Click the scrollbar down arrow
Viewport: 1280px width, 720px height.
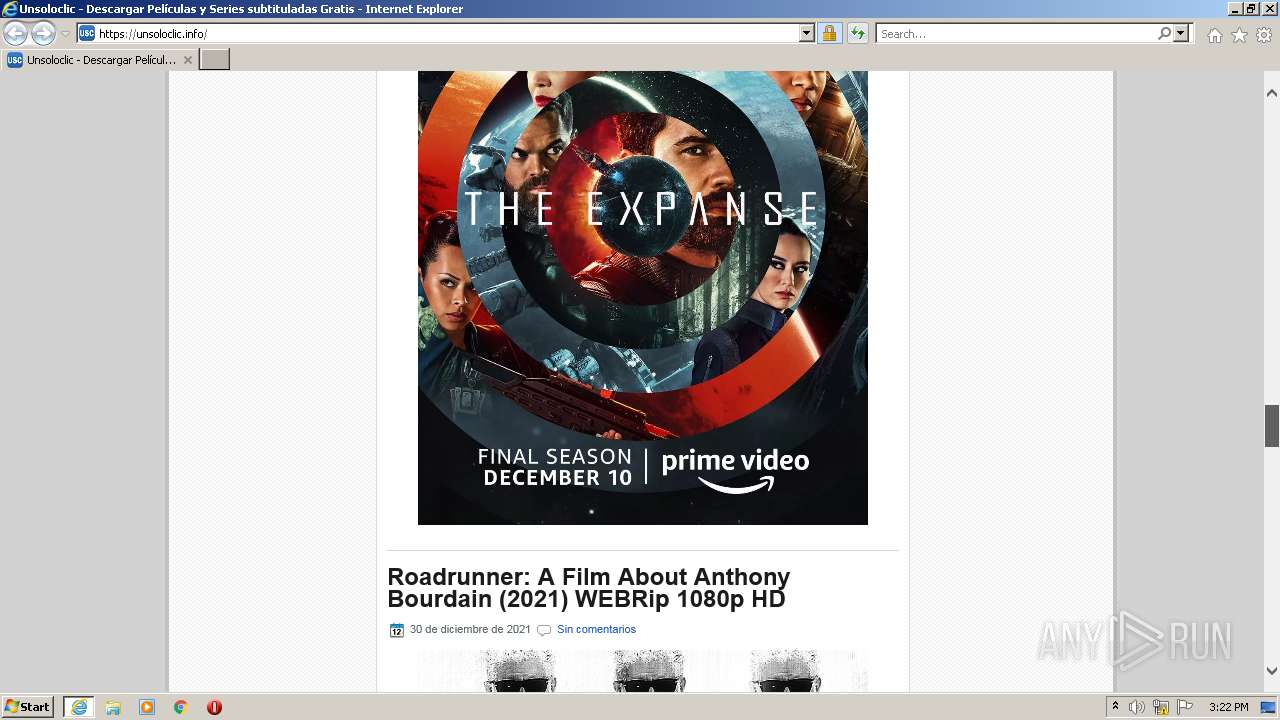pos(1272,671)
